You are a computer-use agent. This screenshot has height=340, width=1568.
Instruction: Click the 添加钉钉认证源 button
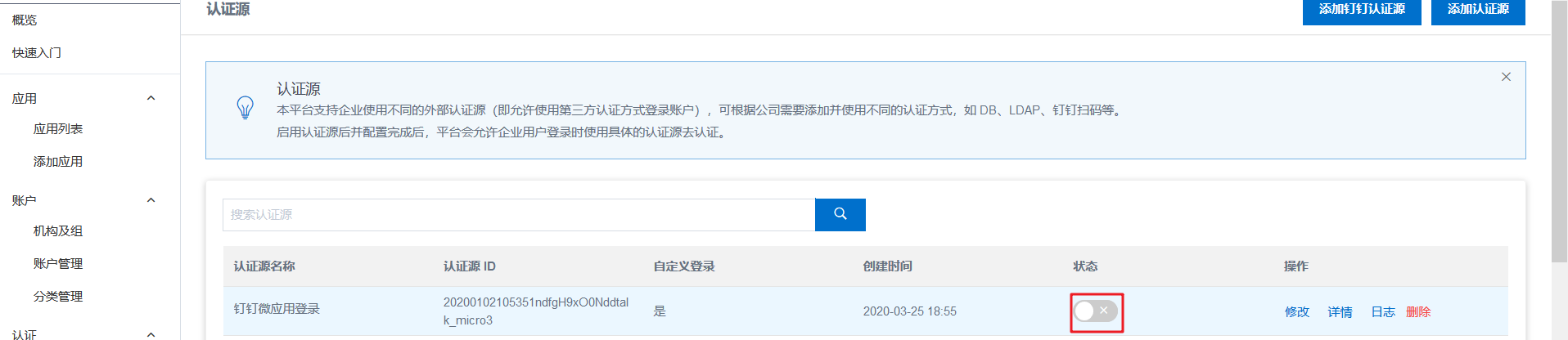[x=1361, y=10]
